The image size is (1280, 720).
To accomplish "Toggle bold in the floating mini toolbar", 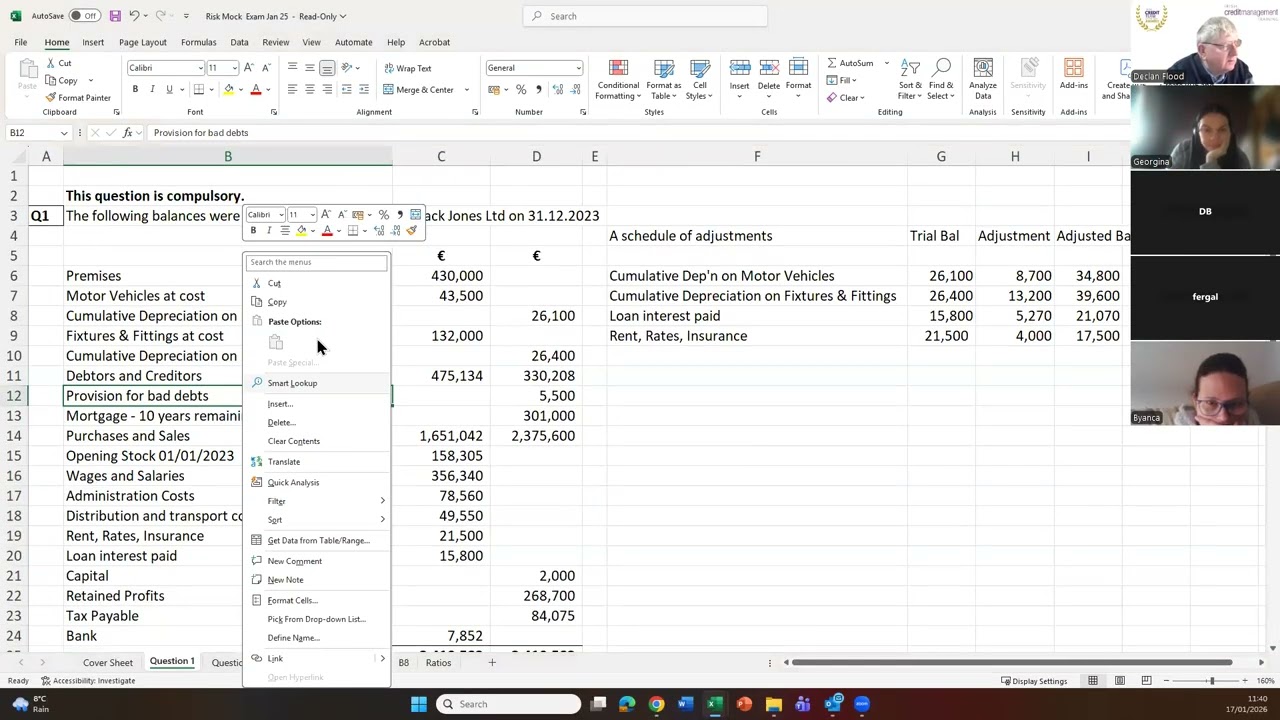I will [x=253, y=231].
